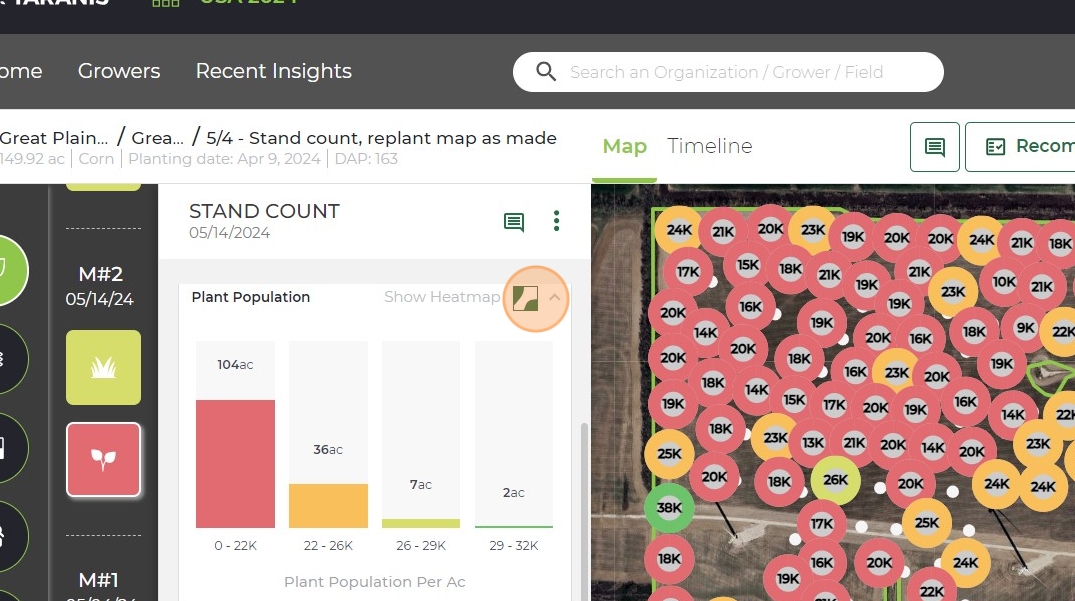Open the Recommendations button
Image resolution: width=1075 pixels, height=601 pixels.
[1020, 147]
